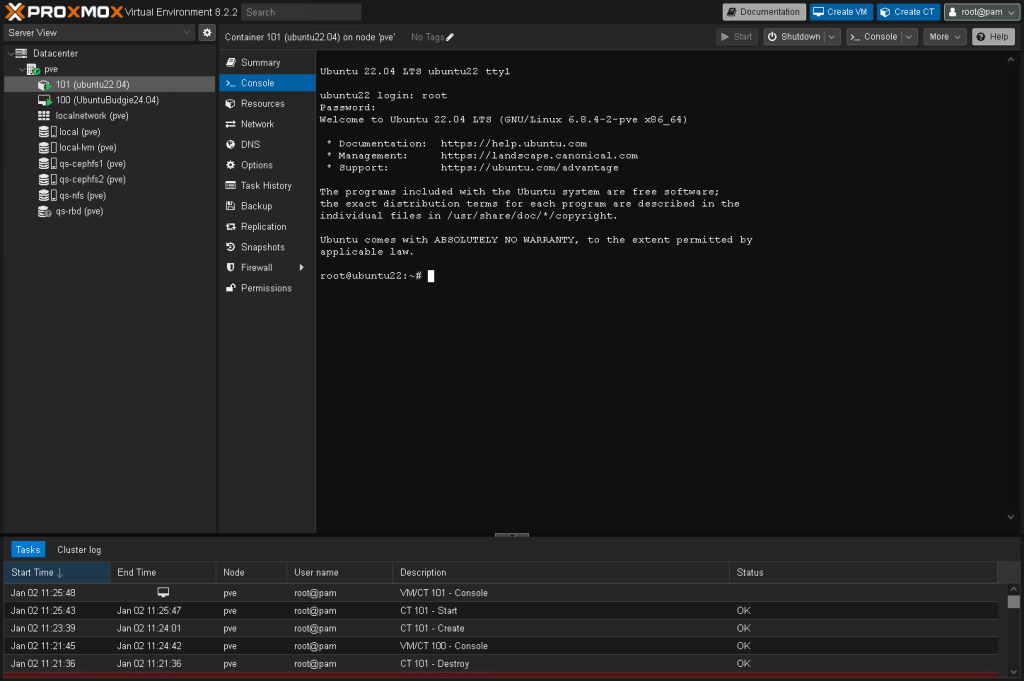Expand the Firewall submenu arrow

pos(301,268)
